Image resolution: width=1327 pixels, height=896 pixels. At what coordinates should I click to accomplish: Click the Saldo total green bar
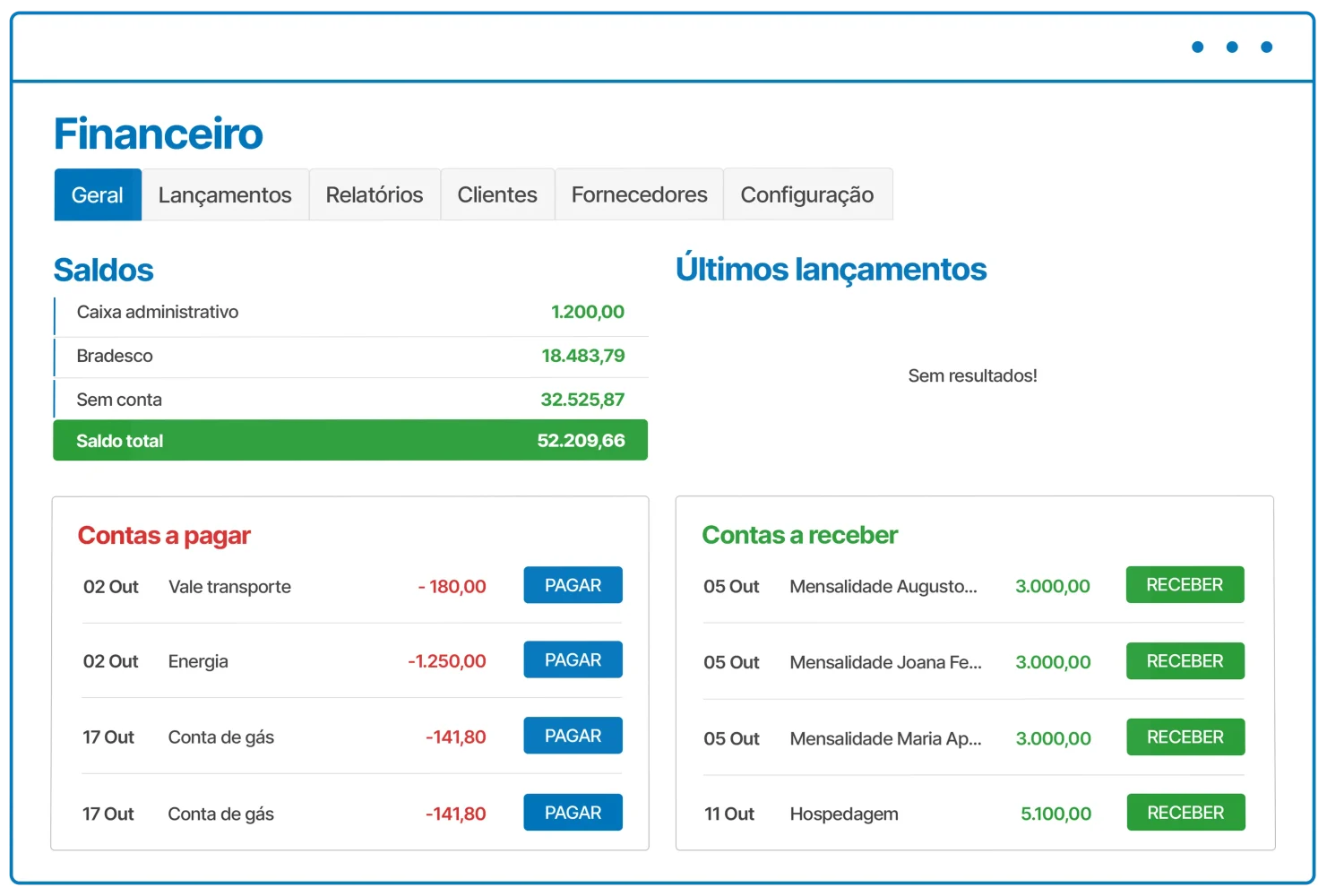point(350,440)
